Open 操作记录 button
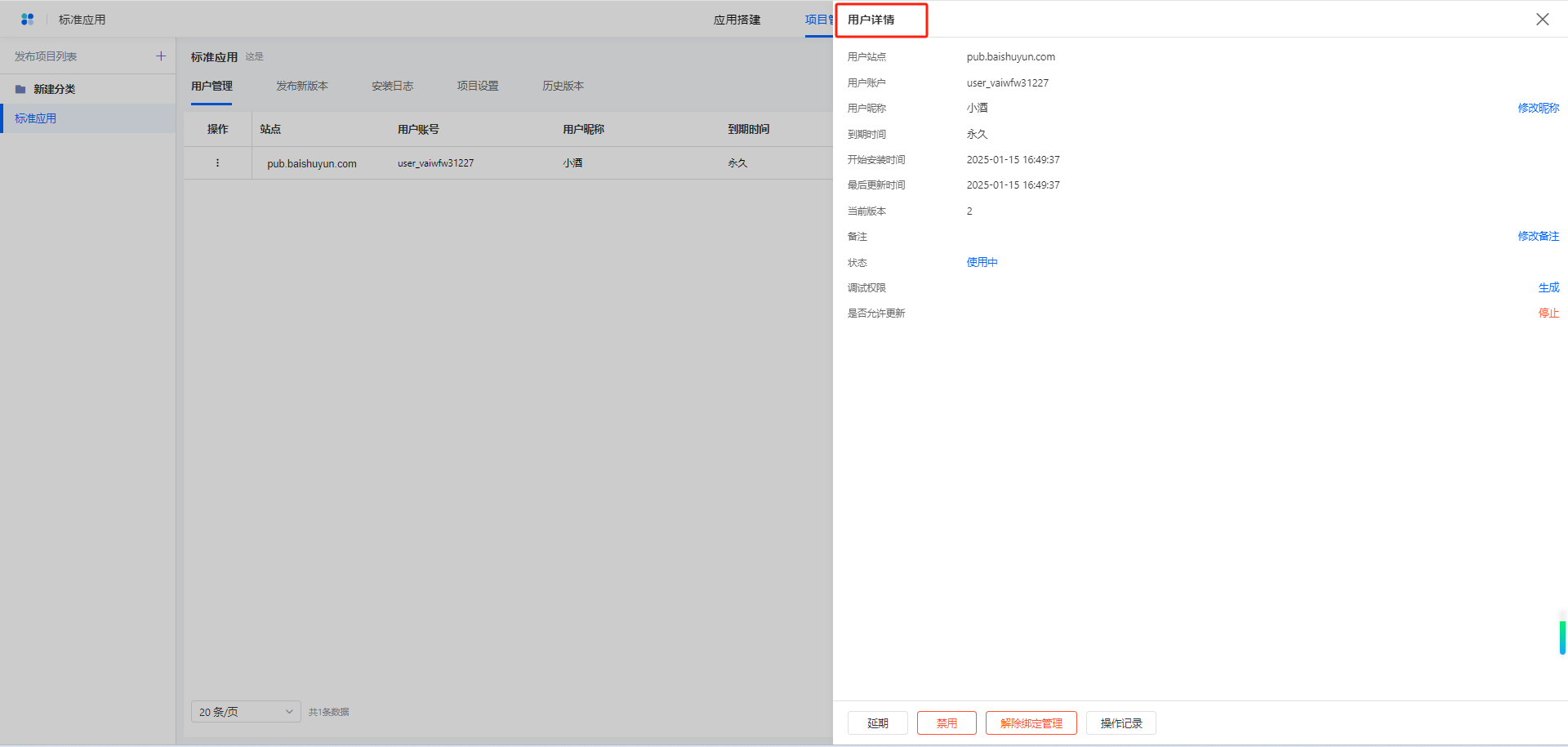 pyautogui.click(x=1120, y=723)
